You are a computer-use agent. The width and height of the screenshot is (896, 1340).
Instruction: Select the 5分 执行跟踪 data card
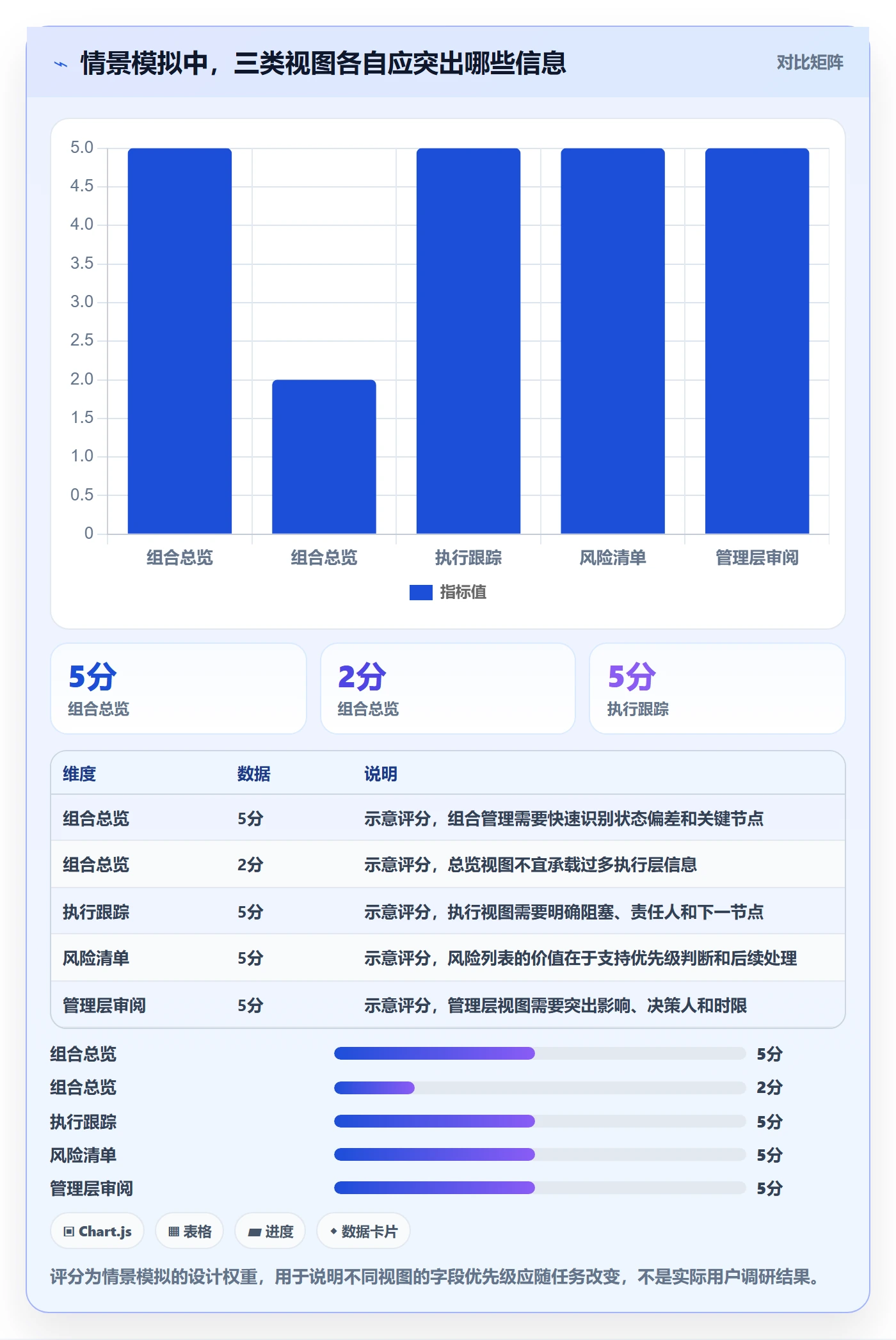(717, 689)
